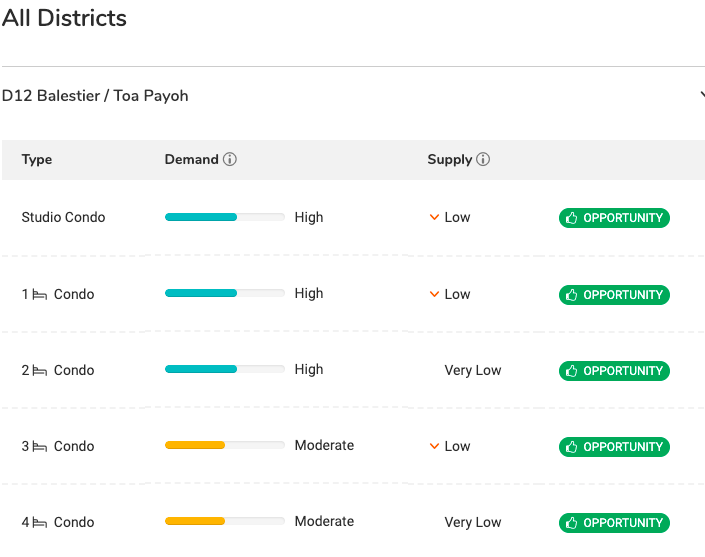Click the Studio Condo row label
Viewport: 705px width, 557px height.
click(63, 218)
